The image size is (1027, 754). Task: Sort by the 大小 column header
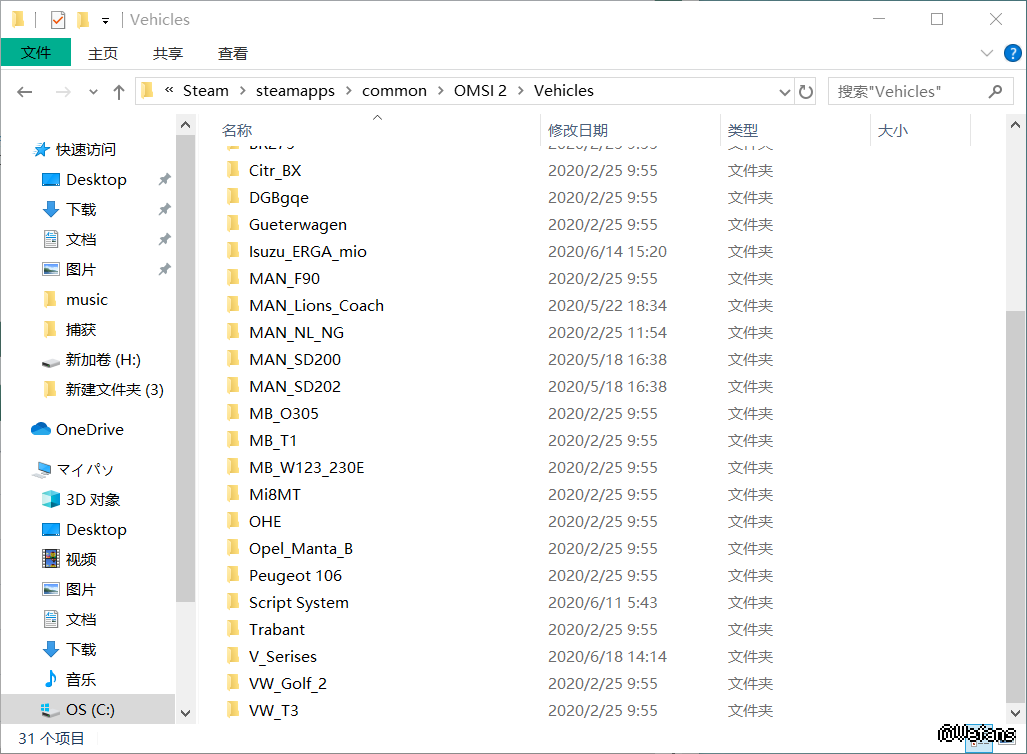(x=893, y=130)
